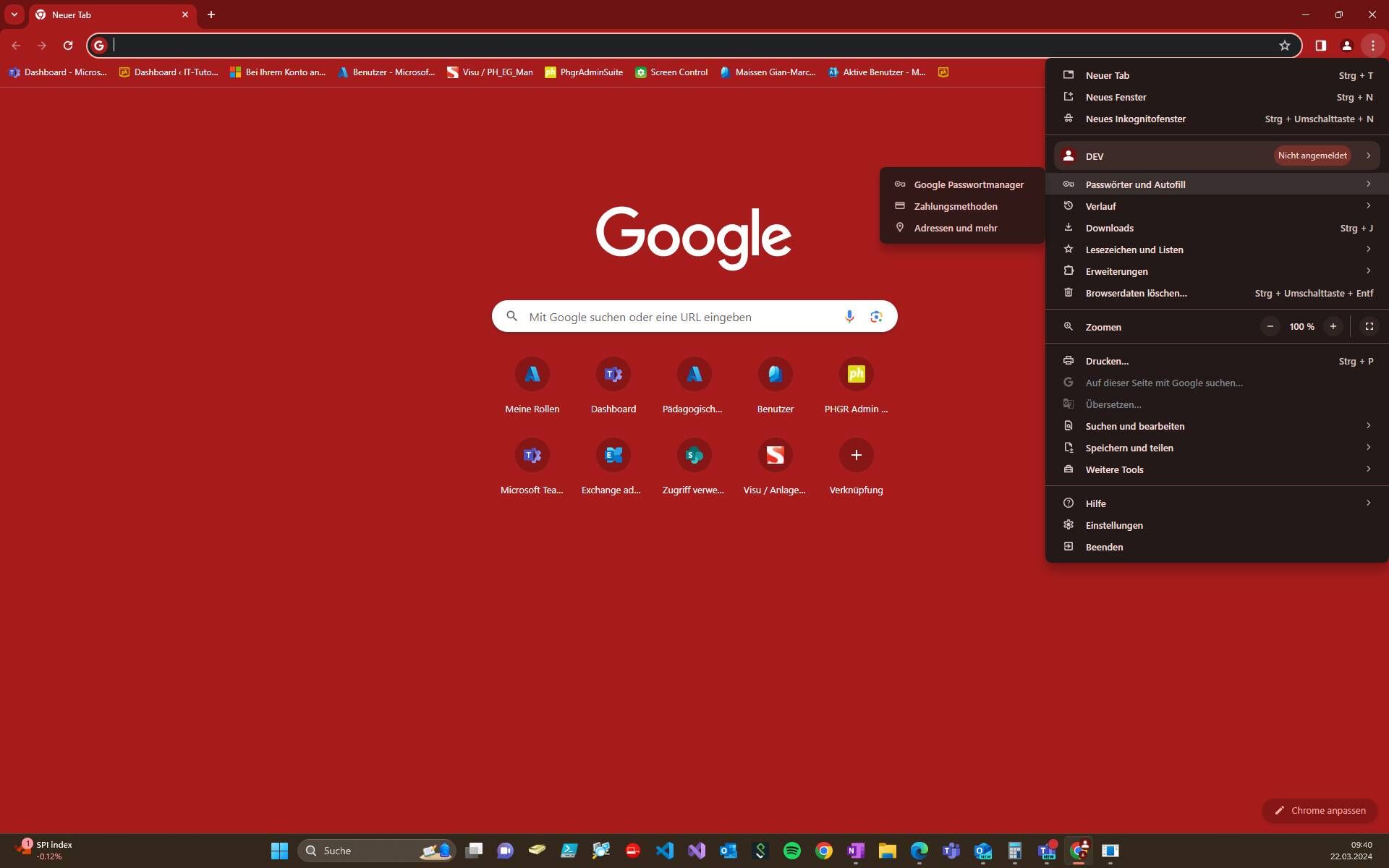Click the Chrome anpassen button
This screenshot has height=868, width=1389.
[1320, 810]
